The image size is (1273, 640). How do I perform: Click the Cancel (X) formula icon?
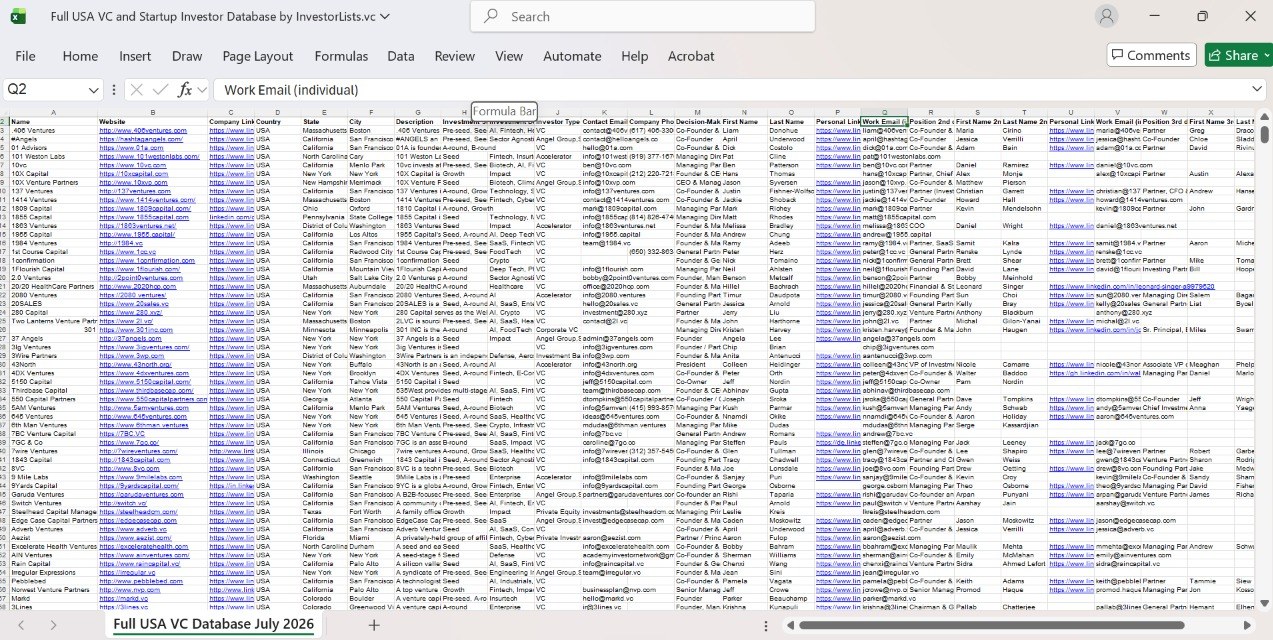137,89
